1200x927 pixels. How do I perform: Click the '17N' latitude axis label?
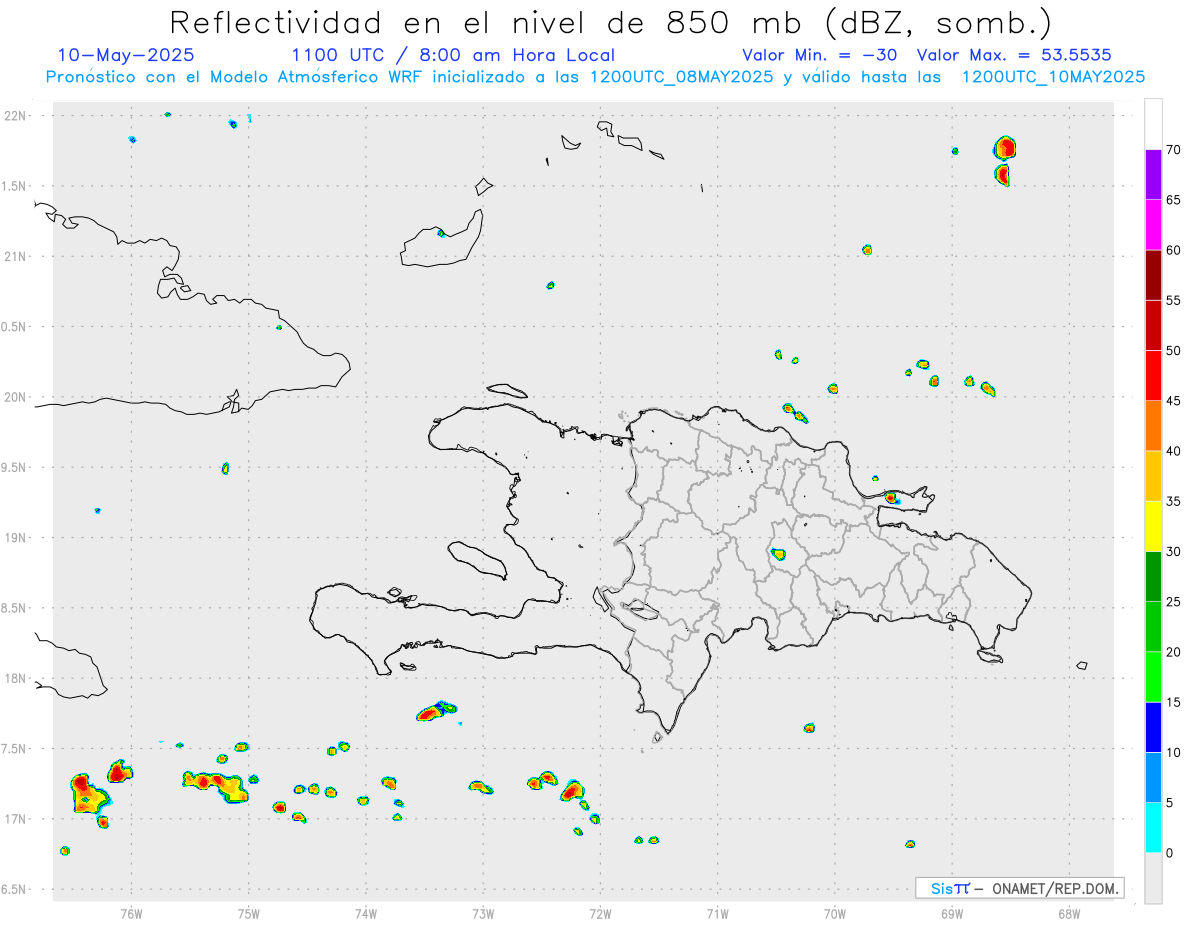click(15, 819)
